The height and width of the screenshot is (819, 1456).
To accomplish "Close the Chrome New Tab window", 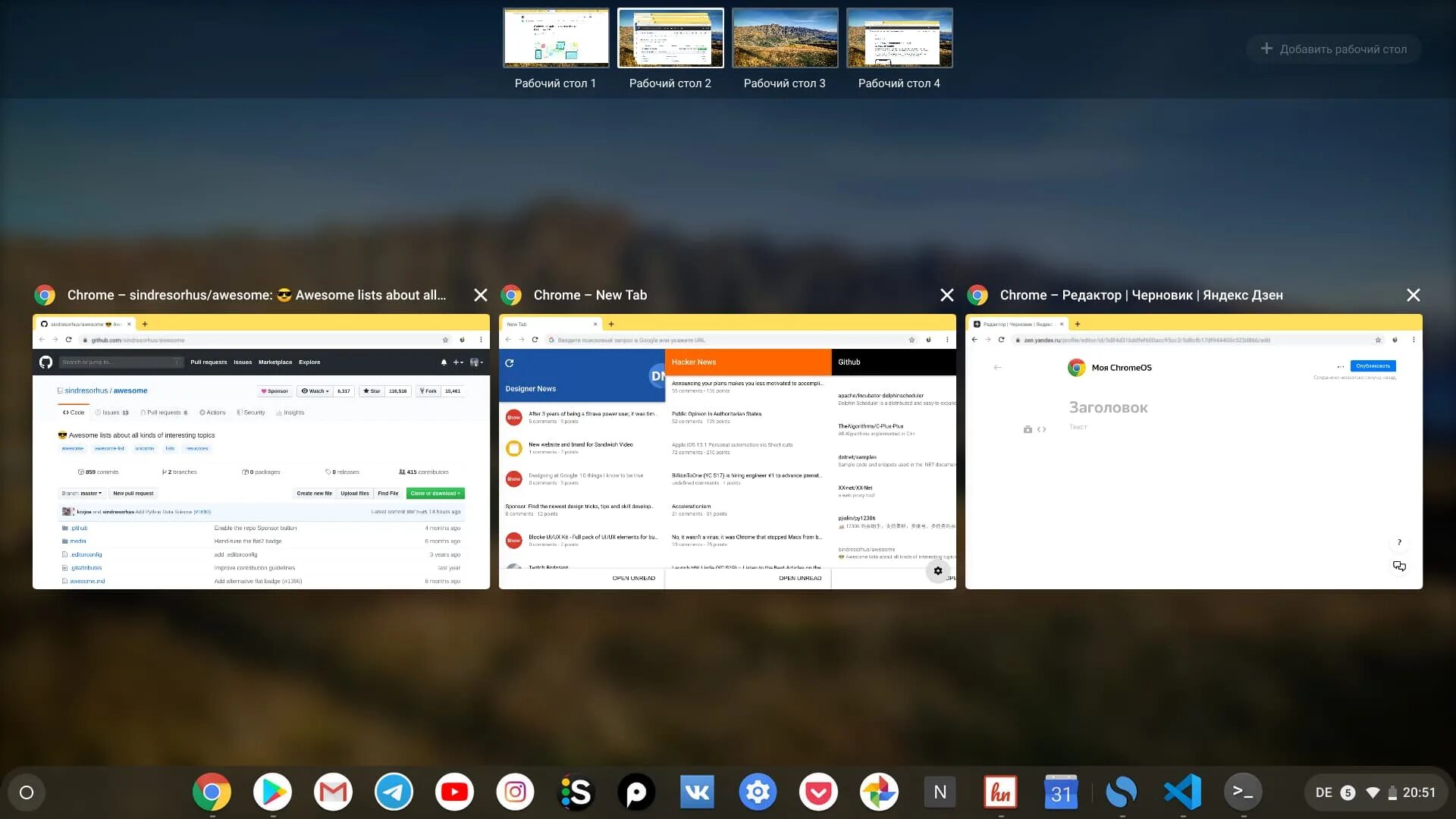I will (x=947, y=295).
